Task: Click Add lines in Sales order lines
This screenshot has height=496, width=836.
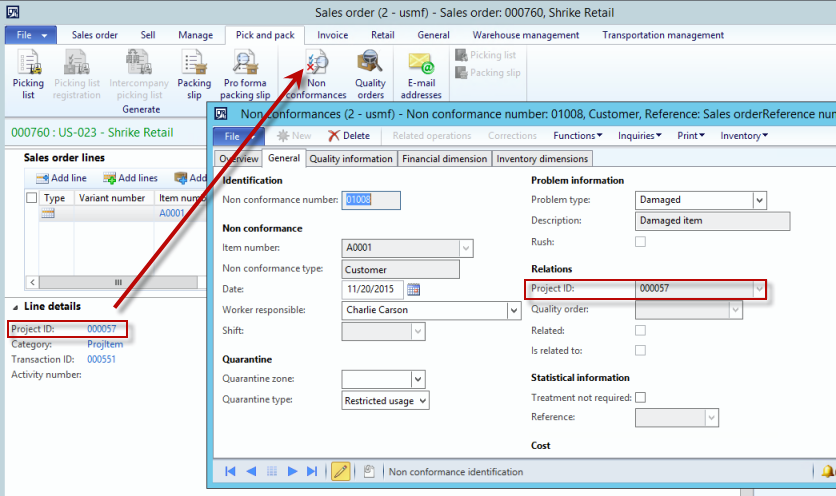Action: tap(131, 178)
